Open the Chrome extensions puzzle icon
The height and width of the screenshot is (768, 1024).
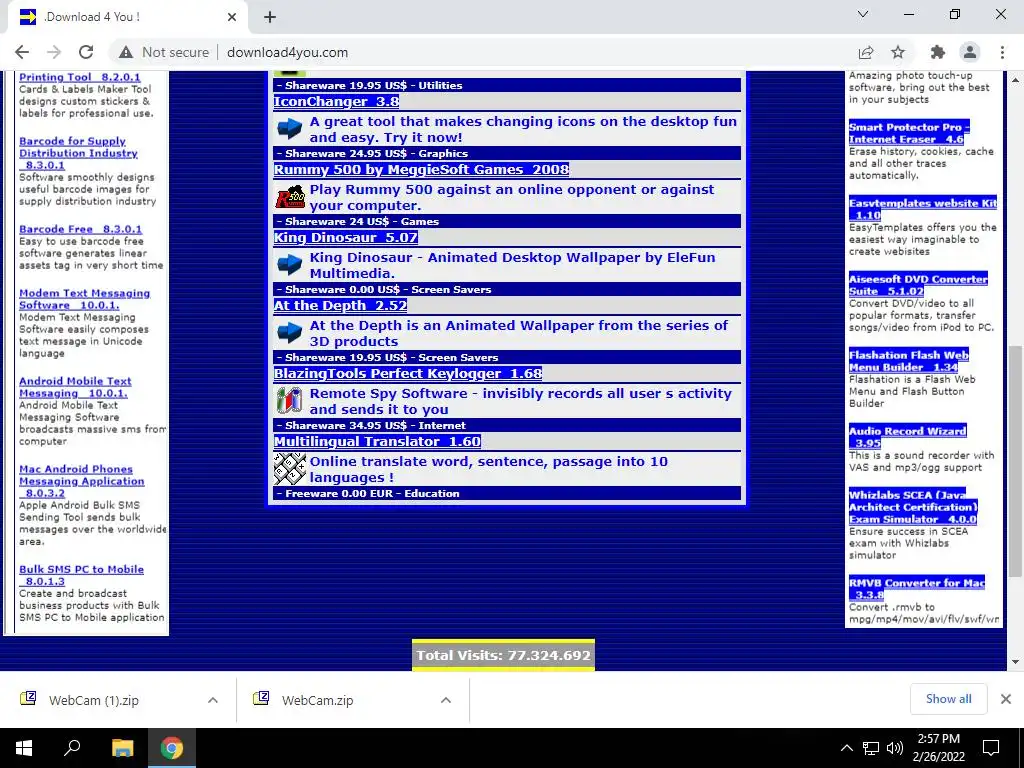[938, 52]
